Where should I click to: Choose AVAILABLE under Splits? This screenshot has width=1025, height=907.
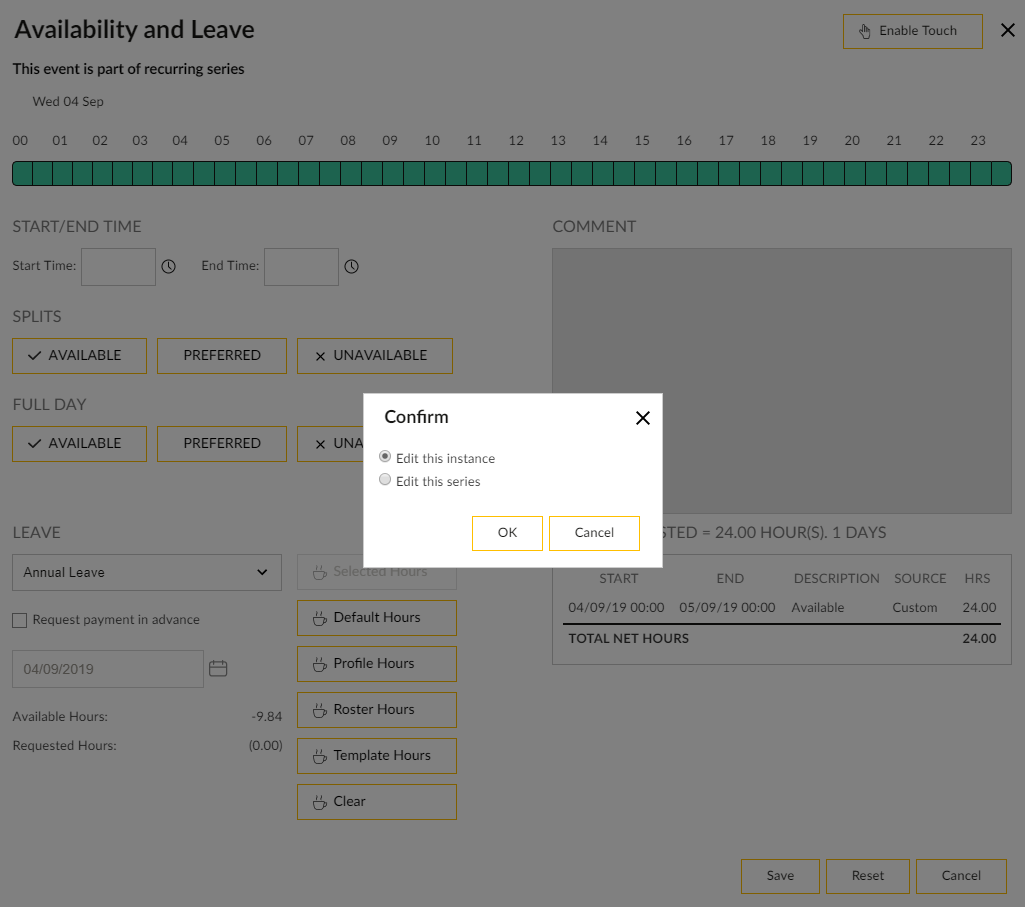click(79, 356)
